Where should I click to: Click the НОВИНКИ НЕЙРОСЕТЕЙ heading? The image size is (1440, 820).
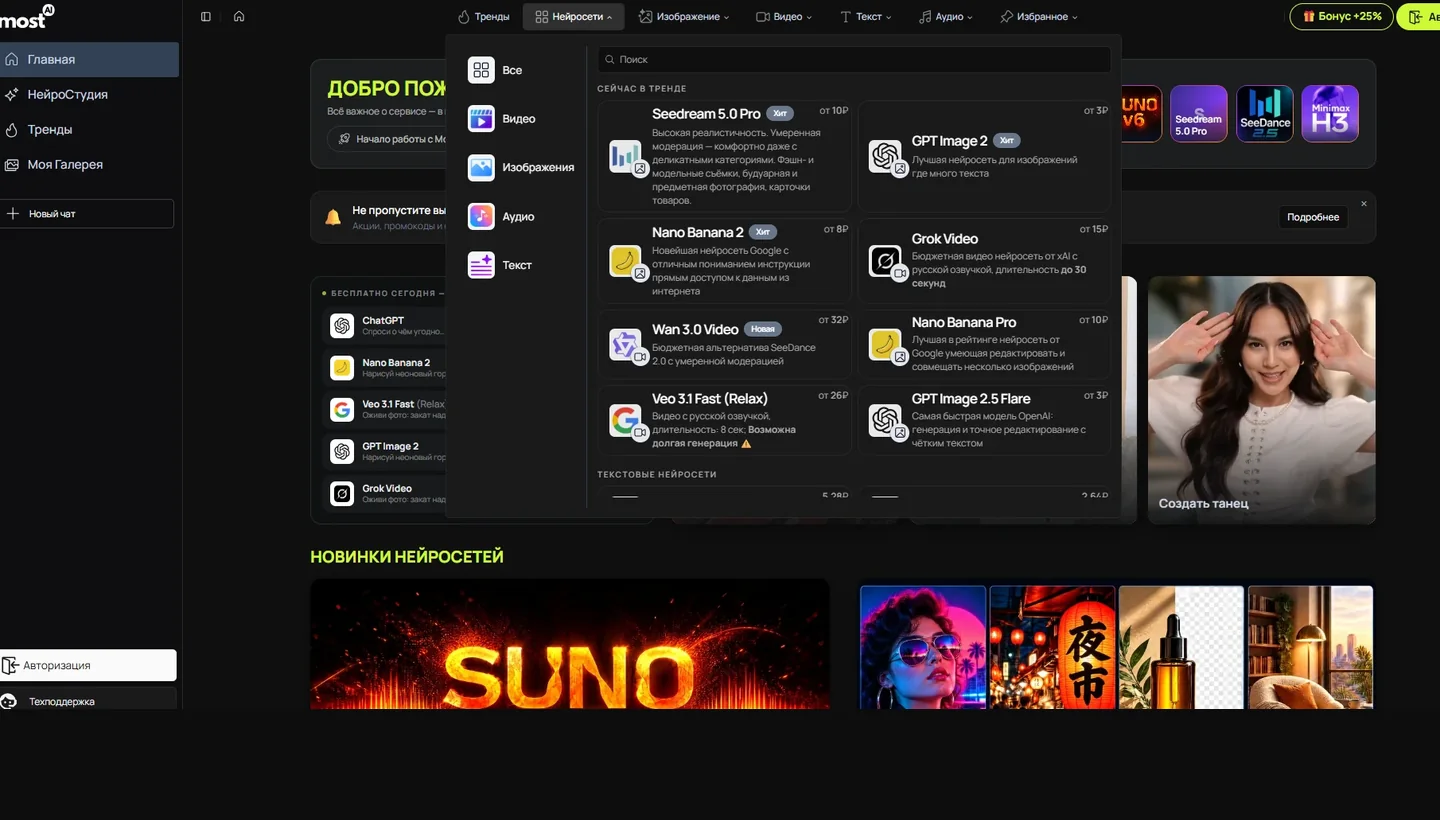click(407, 557)
